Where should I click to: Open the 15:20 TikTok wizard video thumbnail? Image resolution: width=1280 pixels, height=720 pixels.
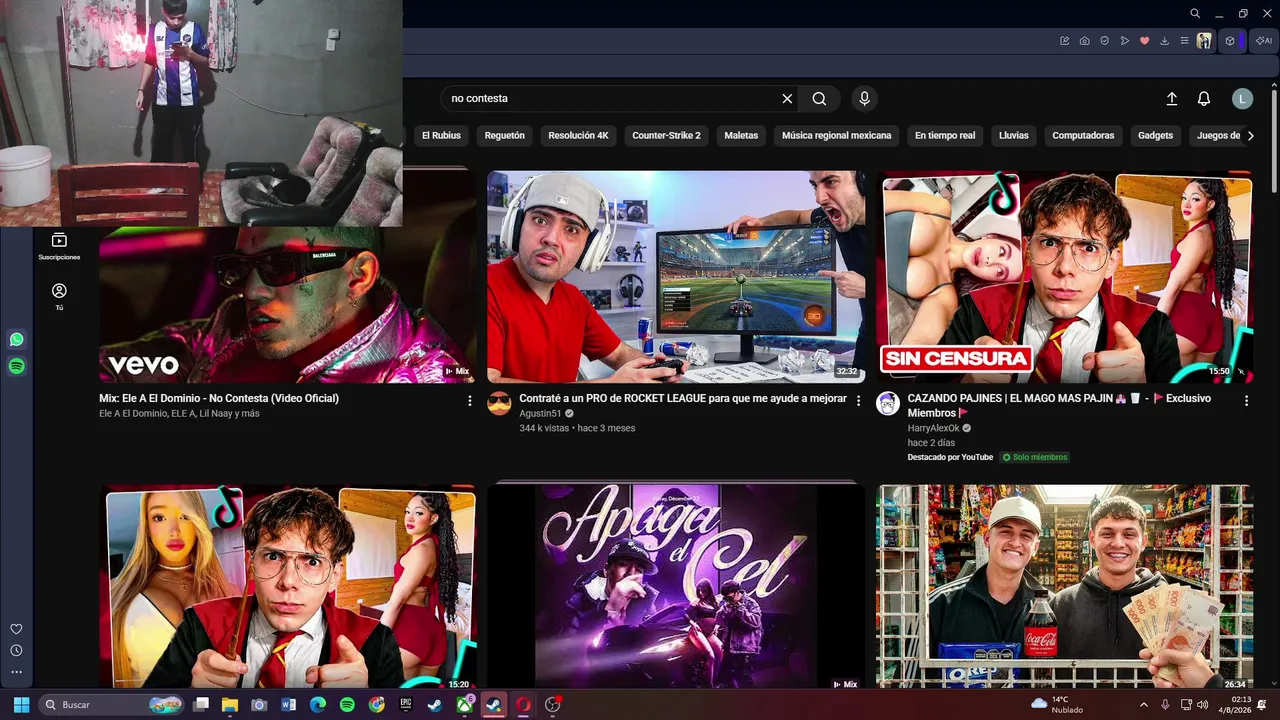click(x=288, y=588)
